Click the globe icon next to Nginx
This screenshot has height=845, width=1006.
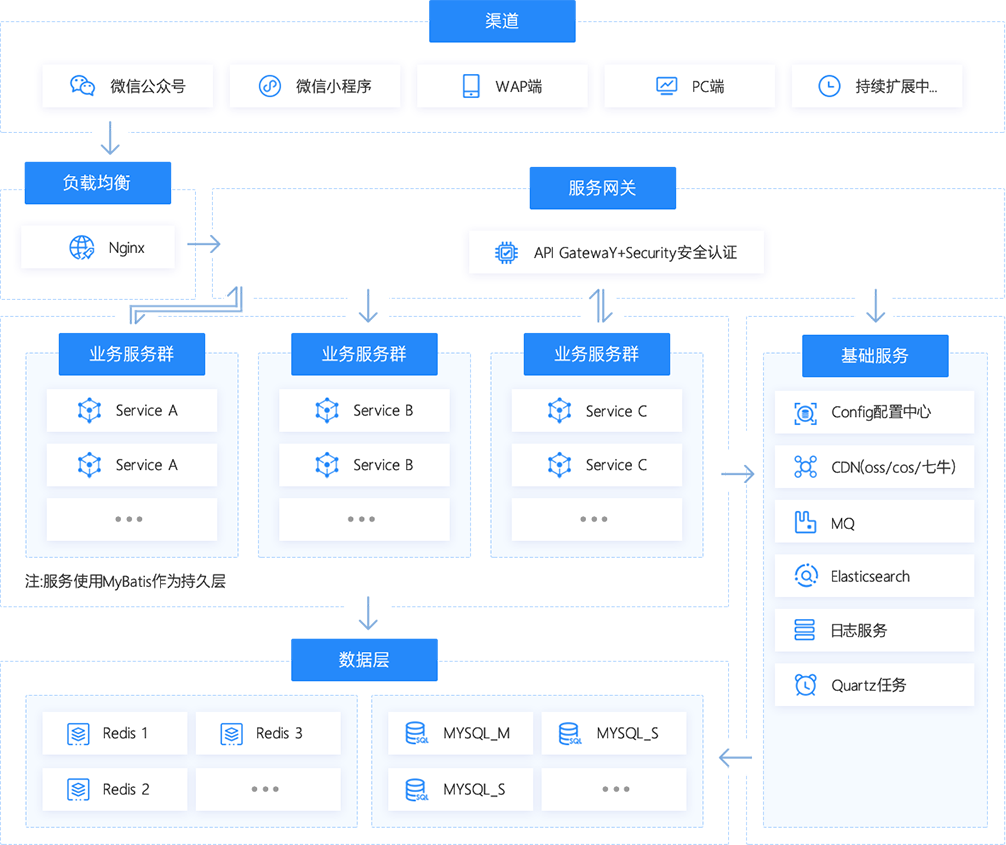pos(82,248)
